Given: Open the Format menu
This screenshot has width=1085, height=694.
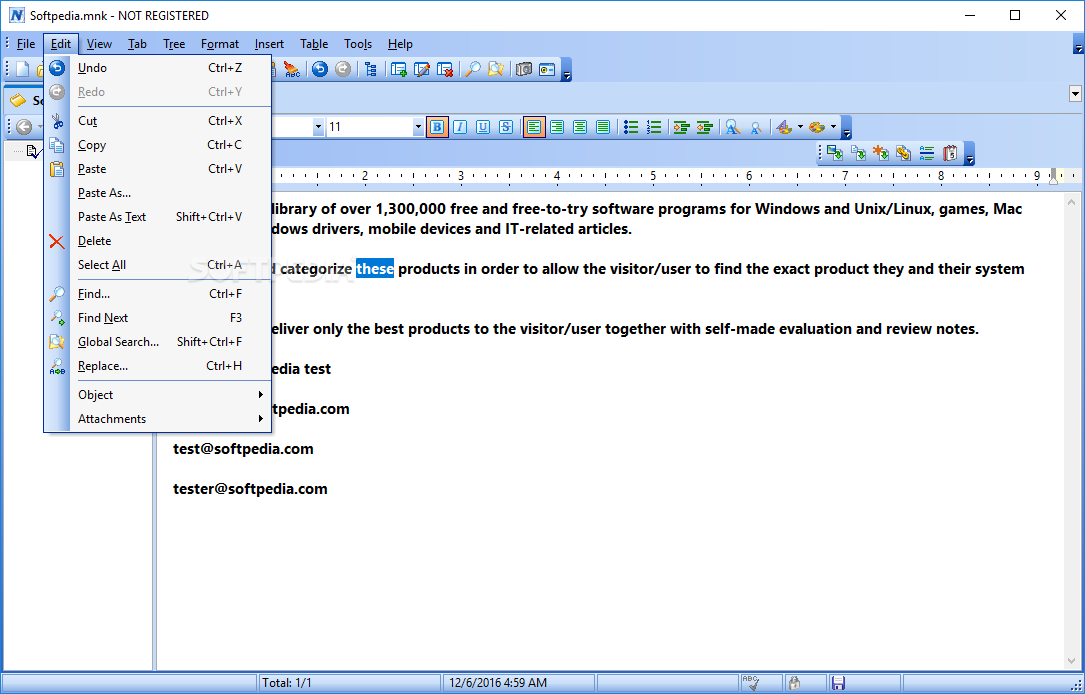Looking at the screenshot, I should click(220, 44).
